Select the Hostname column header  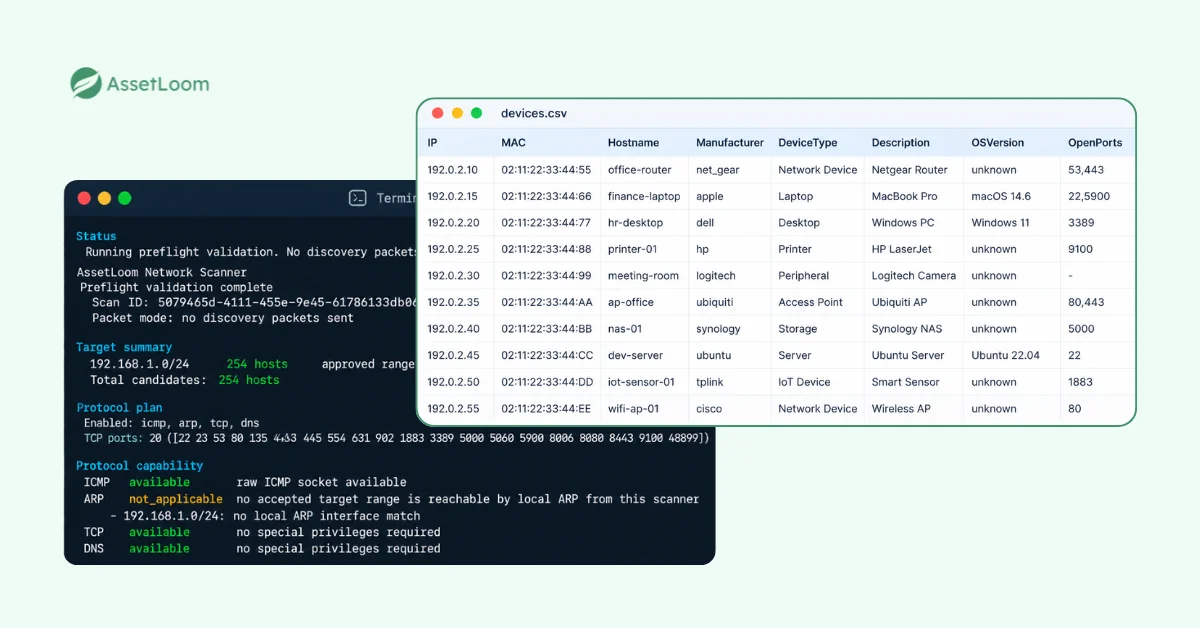[x=633, y=143]
